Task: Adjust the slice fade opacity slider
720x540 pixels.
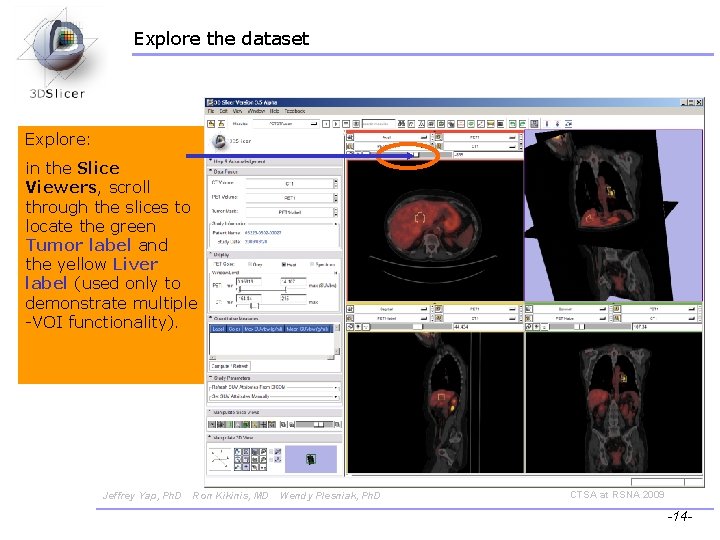Action: pyautogui.click(x=314, y=425)
